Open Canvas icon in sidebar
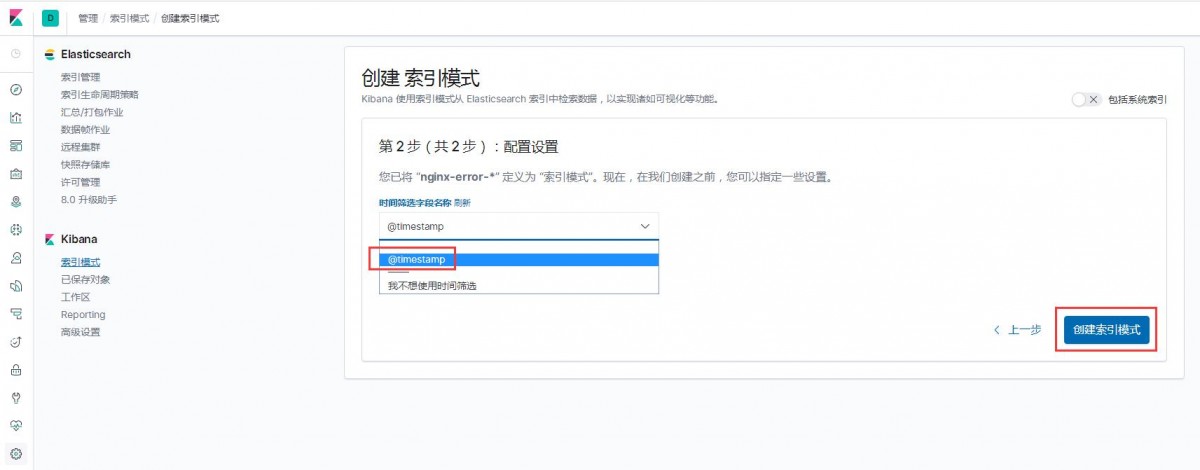This screenshot has width=1200, height=470. click(x=16, y=174)
